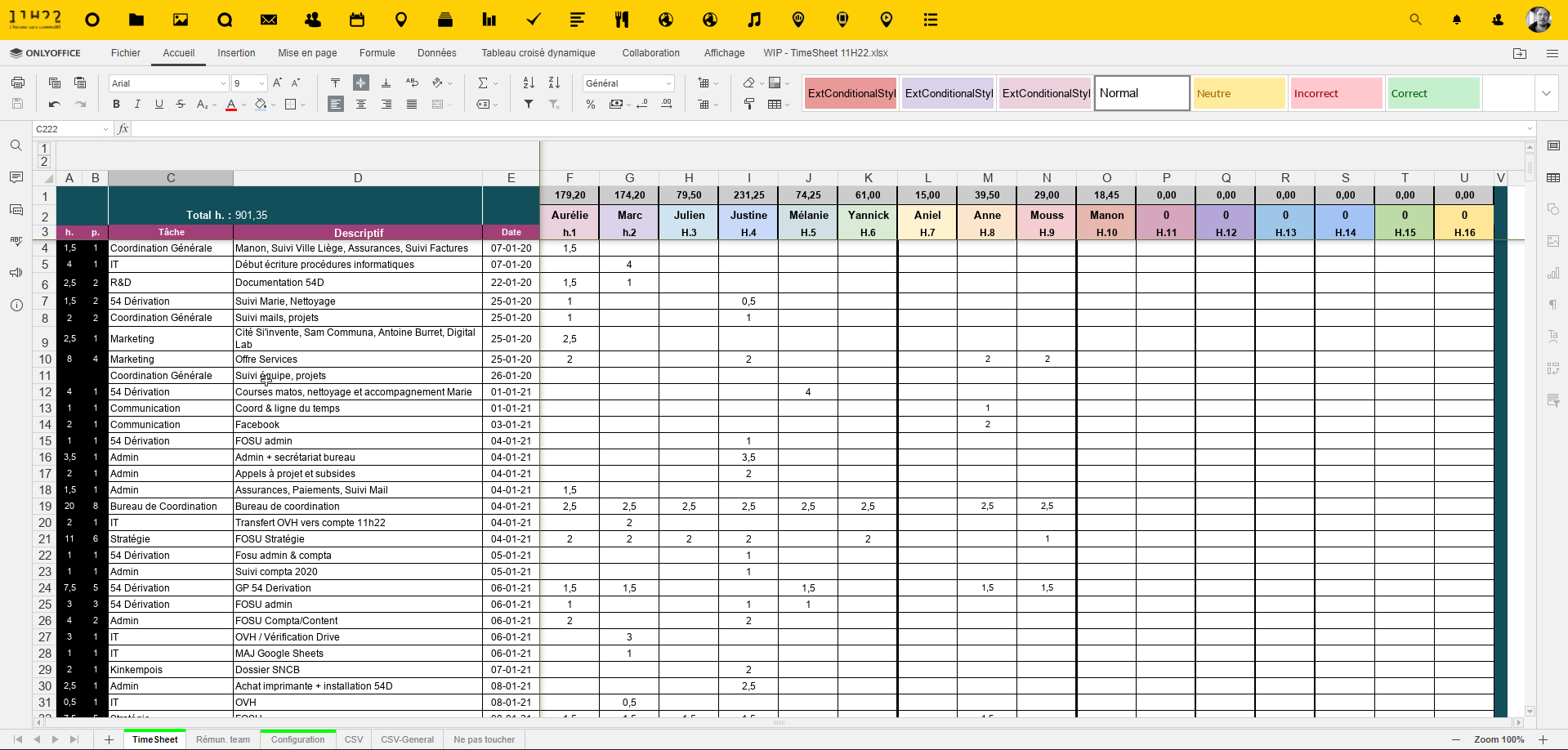The image size is (1568, 750).
Task: Open the Mail envelope app
Action: [x=269, y=20]
